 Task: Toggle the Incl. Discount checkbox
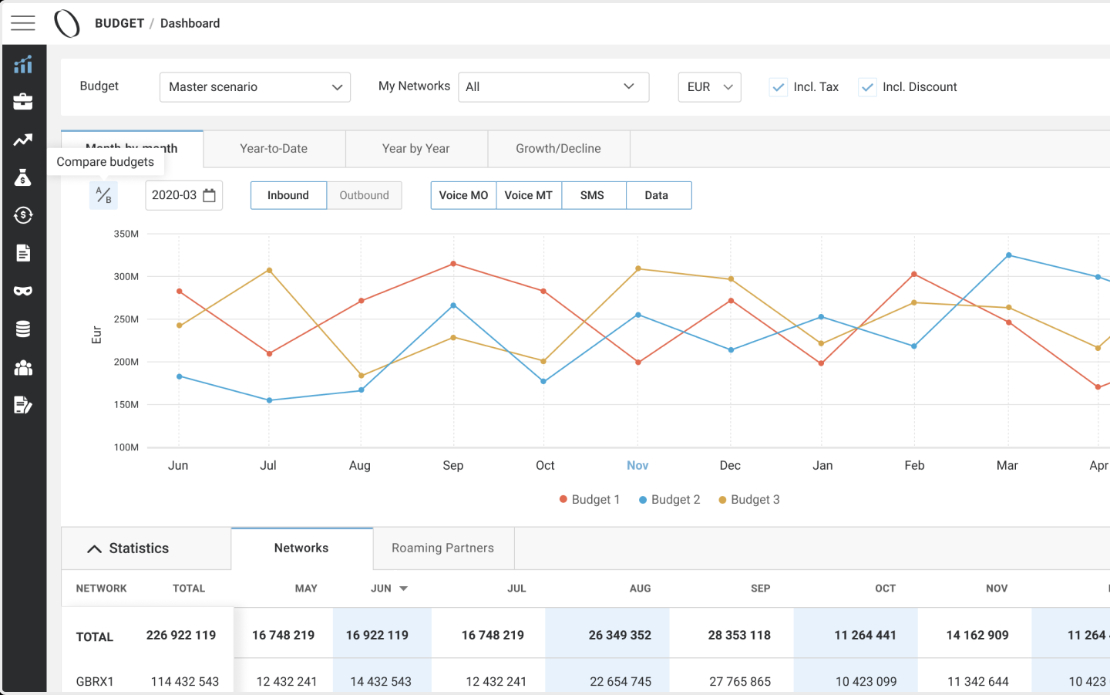(x=867, y=87)
